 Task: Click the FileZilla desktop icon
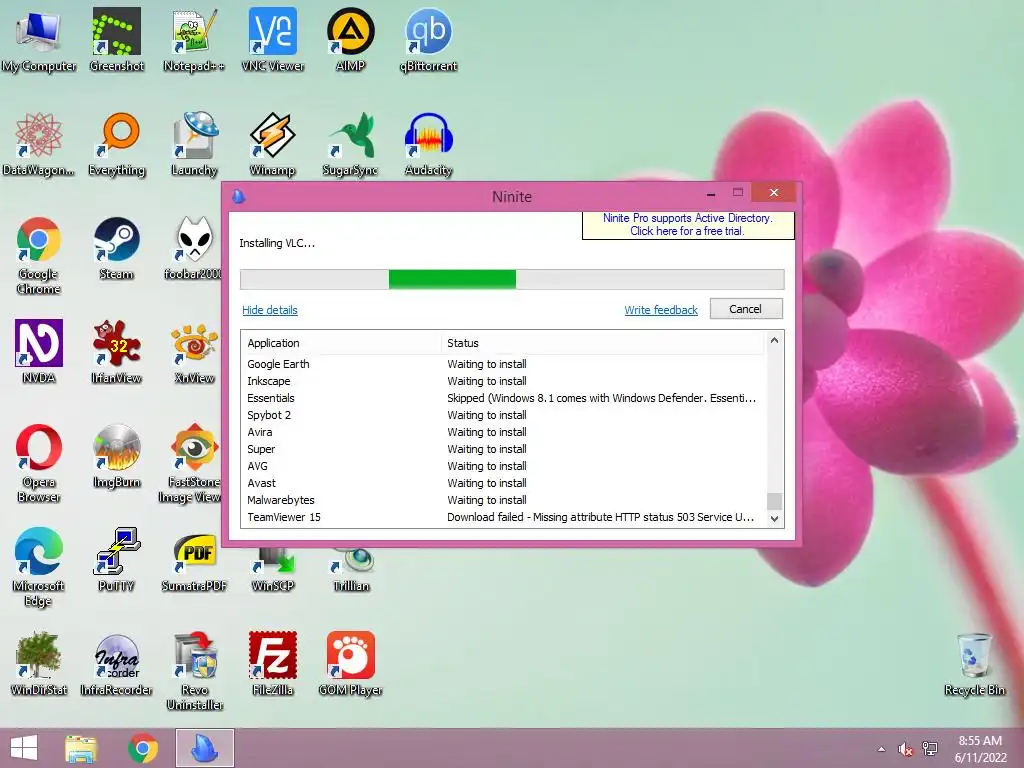pyautogui.click(x=272, y=664)
